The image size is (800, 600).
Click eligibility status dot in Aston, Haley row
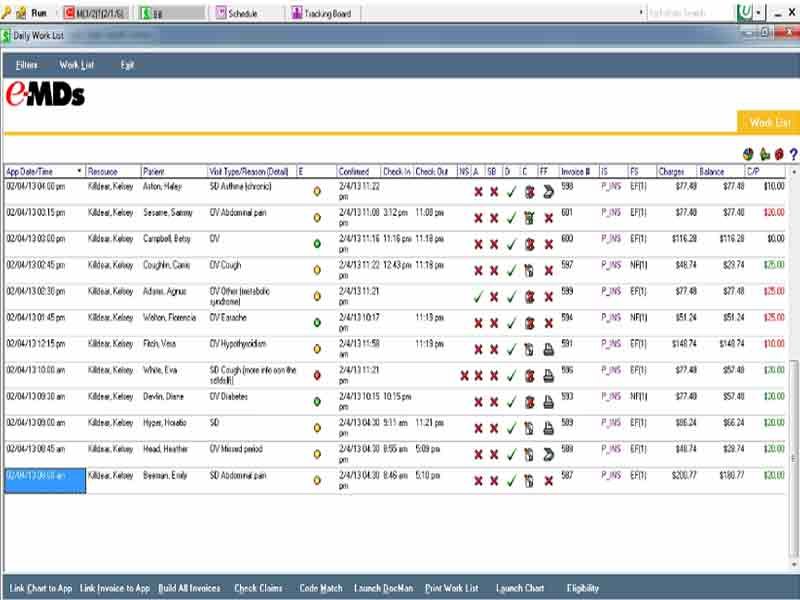click(317, 191)
